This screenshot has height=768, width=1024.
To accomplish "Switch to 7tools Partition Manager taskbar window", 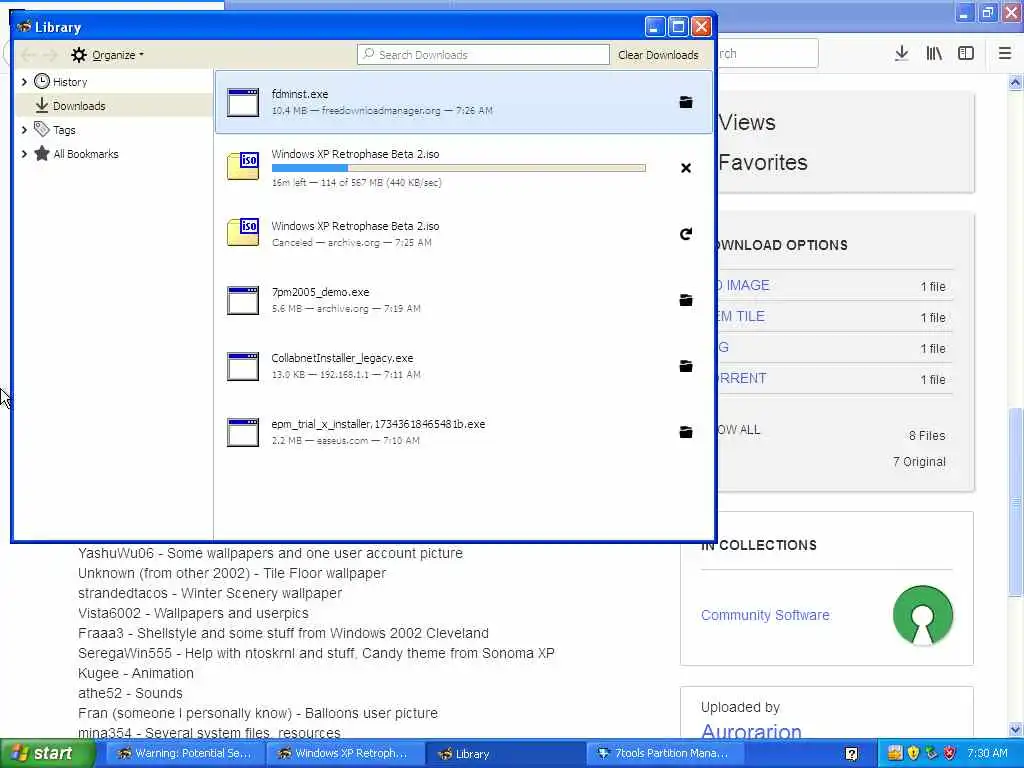I will [664, 754].
